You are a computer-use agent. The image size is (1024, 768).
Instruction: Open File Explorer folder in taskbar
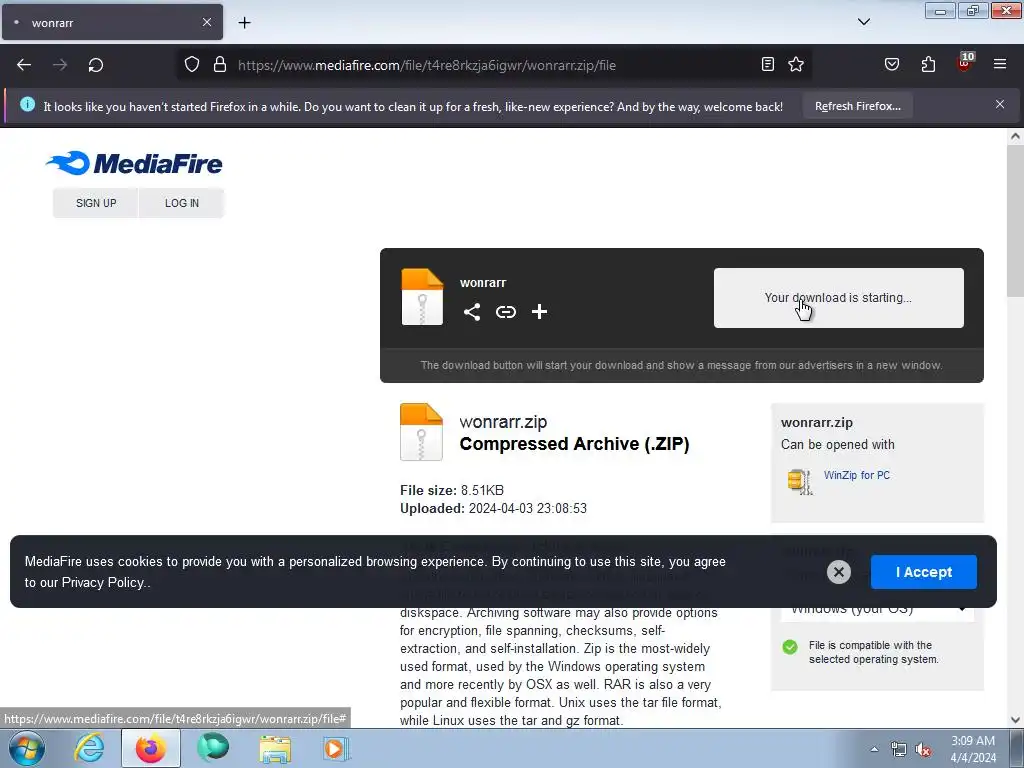(276, 749)
